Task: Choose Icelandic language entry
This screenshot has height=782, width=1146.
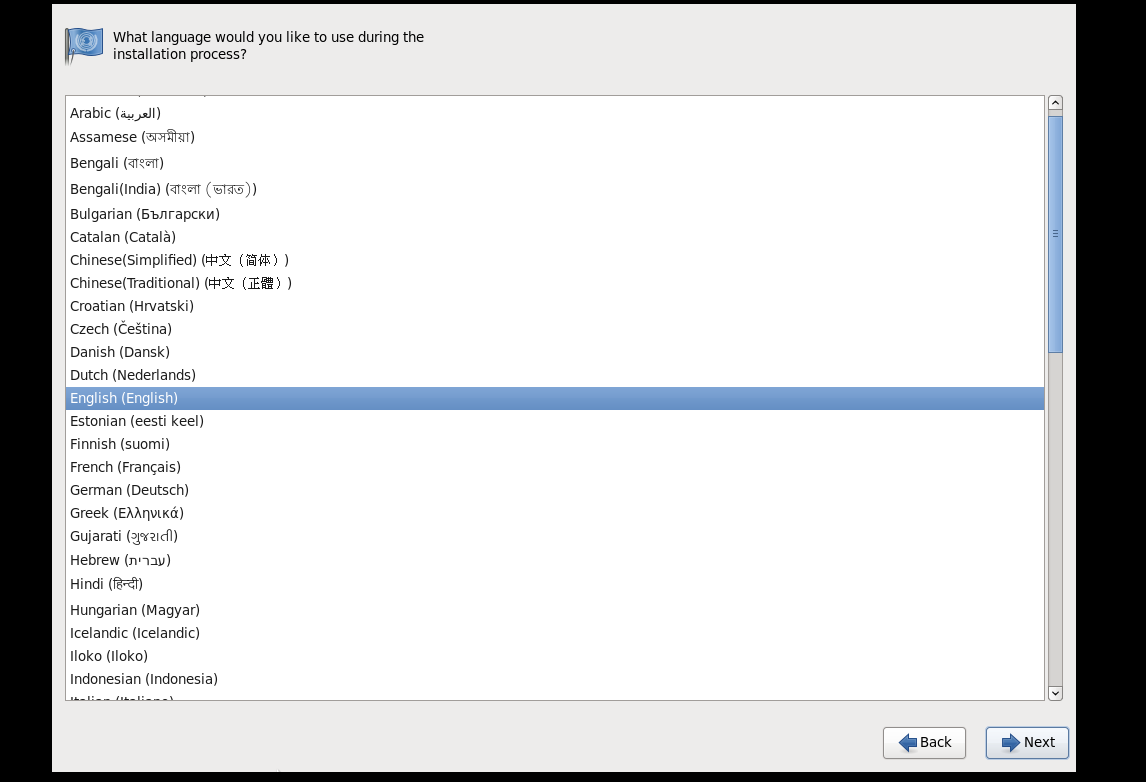Action: pyautogui.click(x=135, y=633)
